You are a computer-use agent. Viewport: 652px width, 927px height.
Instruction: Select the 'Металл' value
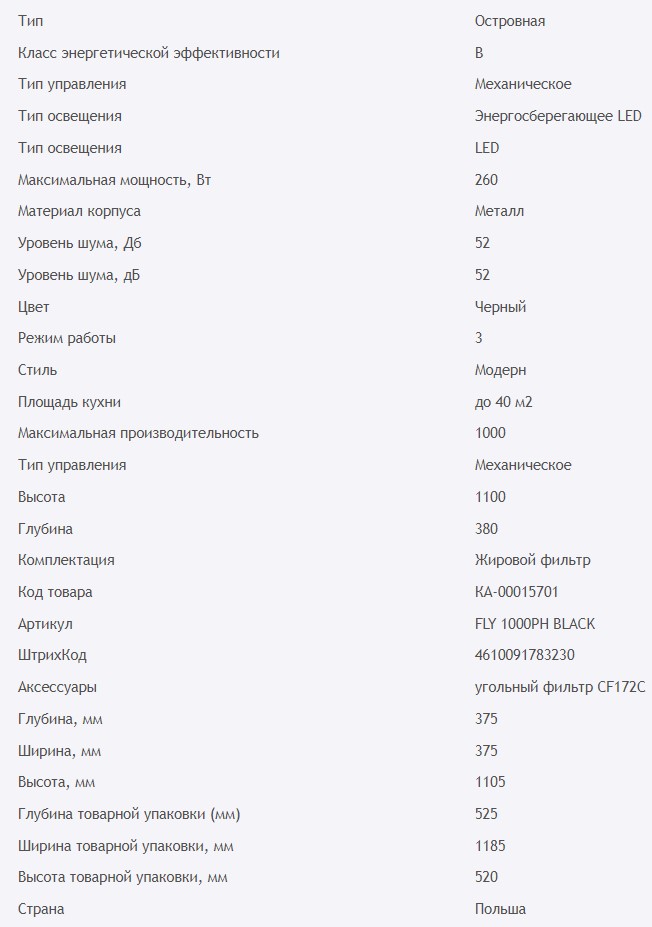(x=499, y=211)
